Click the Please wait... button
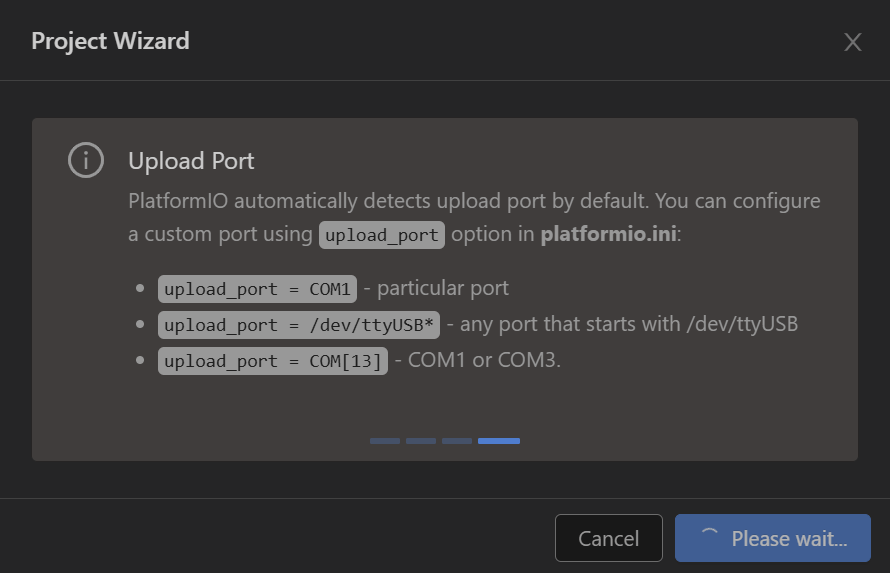The height and width of the screenshot is (573, 890). click(773, 538)
